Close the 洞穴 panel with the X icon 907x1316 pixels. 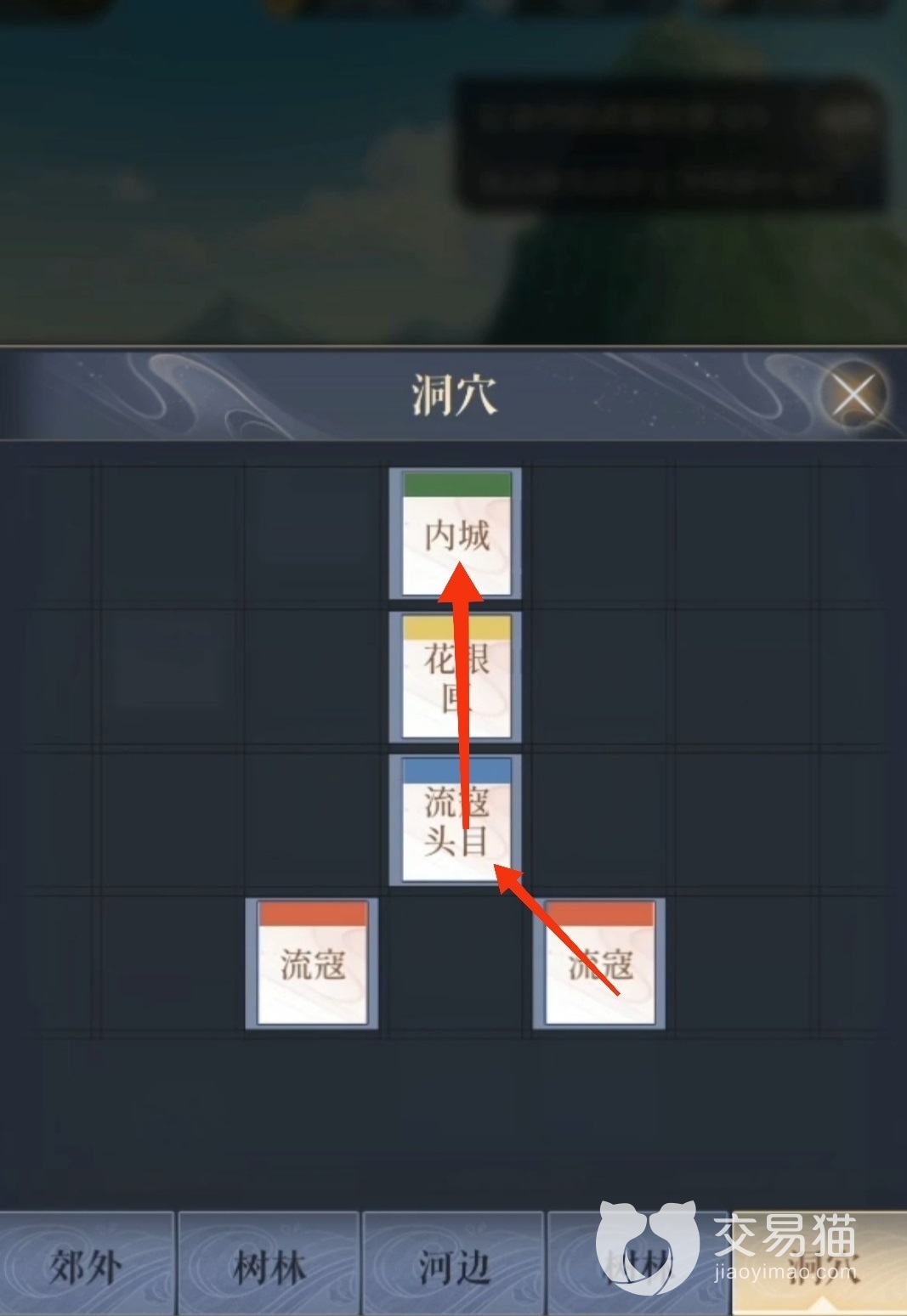(x=853, y=395)
